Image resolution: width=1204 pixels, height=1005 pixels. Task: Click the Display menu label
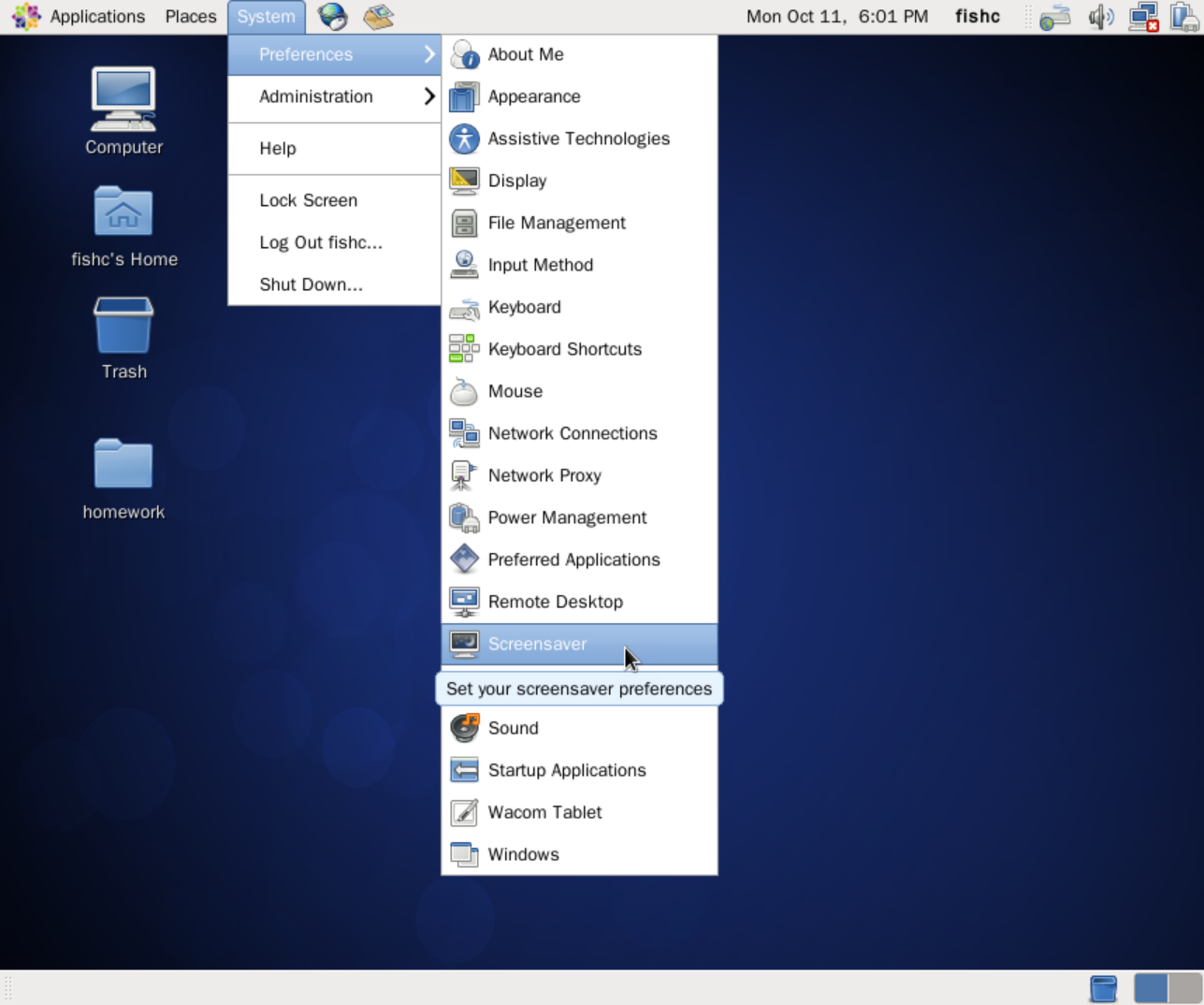click(x=517, y=181)
